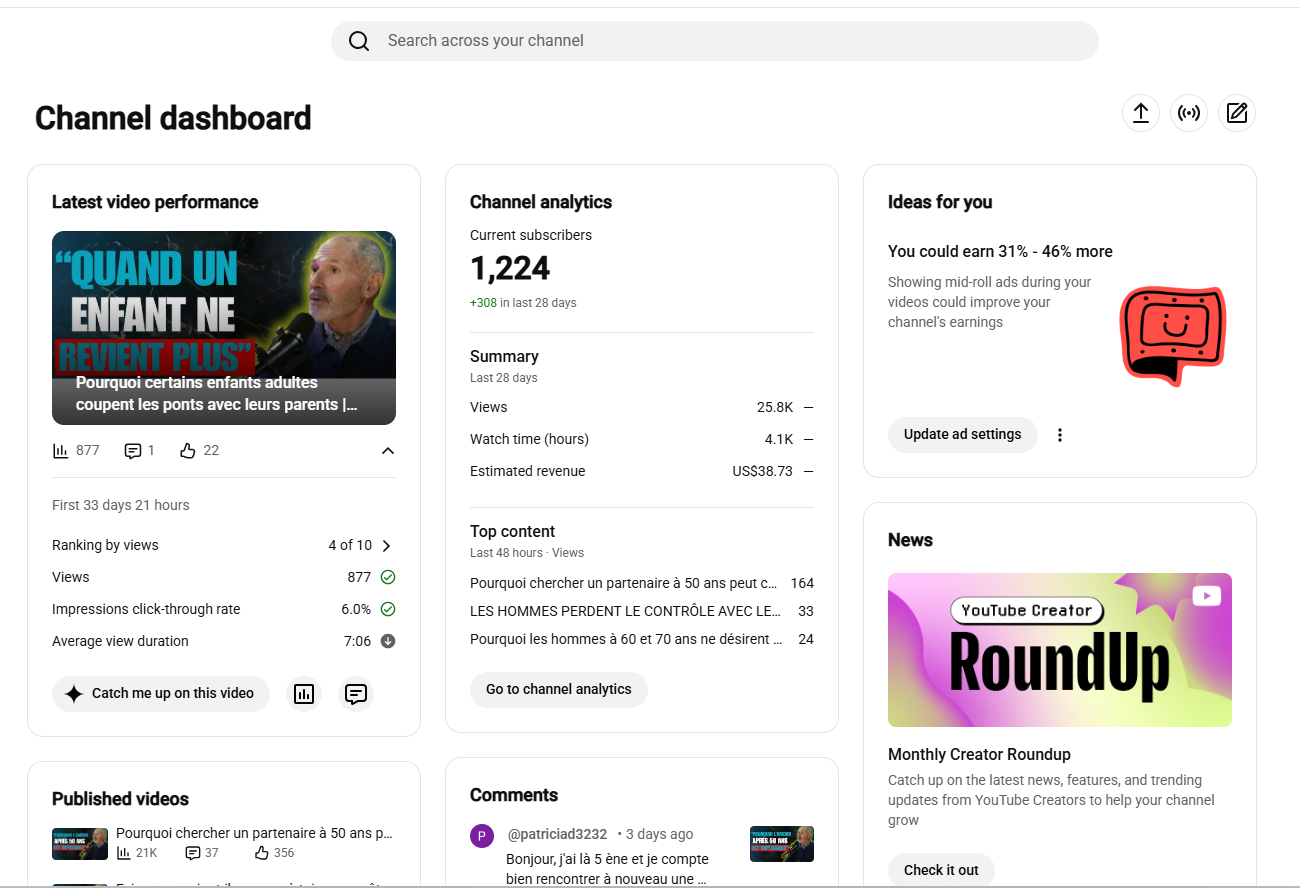Screen dimensions: 1300x888
Task: Open top content 'LES HOMMES PERDENT LE CONTRÔLE'
Action: tap(626, 611)
